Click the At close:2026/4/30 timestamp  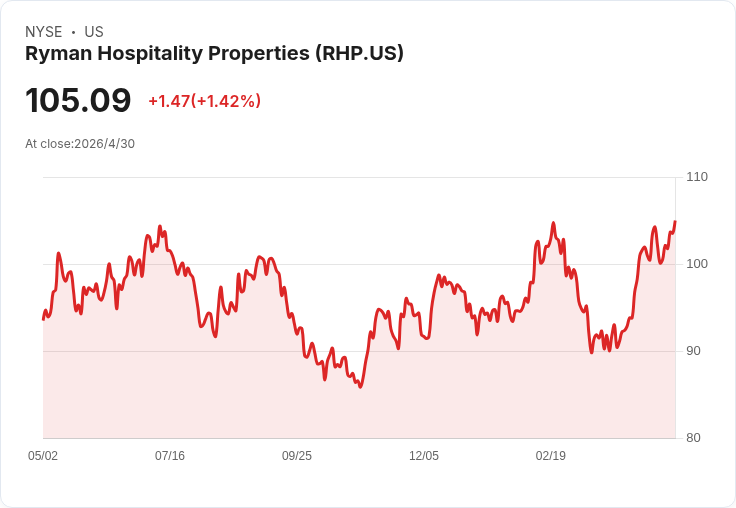pos(80,144)
